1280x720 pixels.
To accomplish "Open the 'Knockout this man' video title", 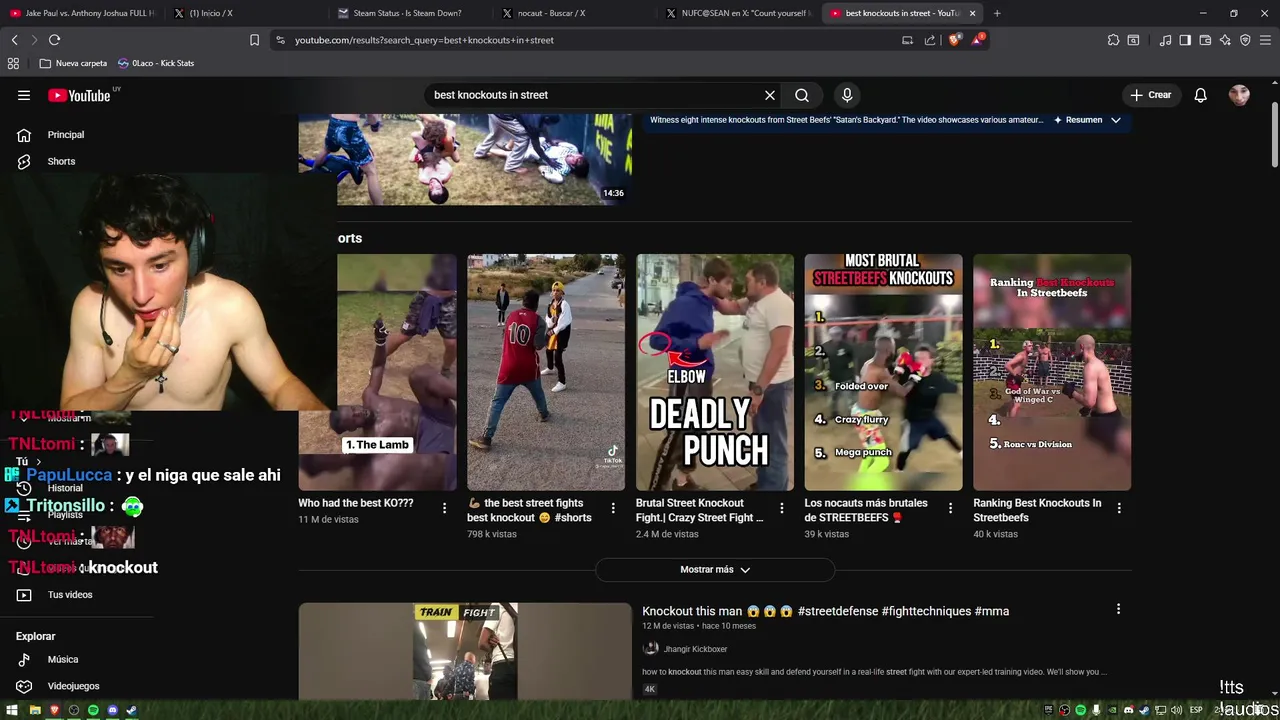I will 825,611.
